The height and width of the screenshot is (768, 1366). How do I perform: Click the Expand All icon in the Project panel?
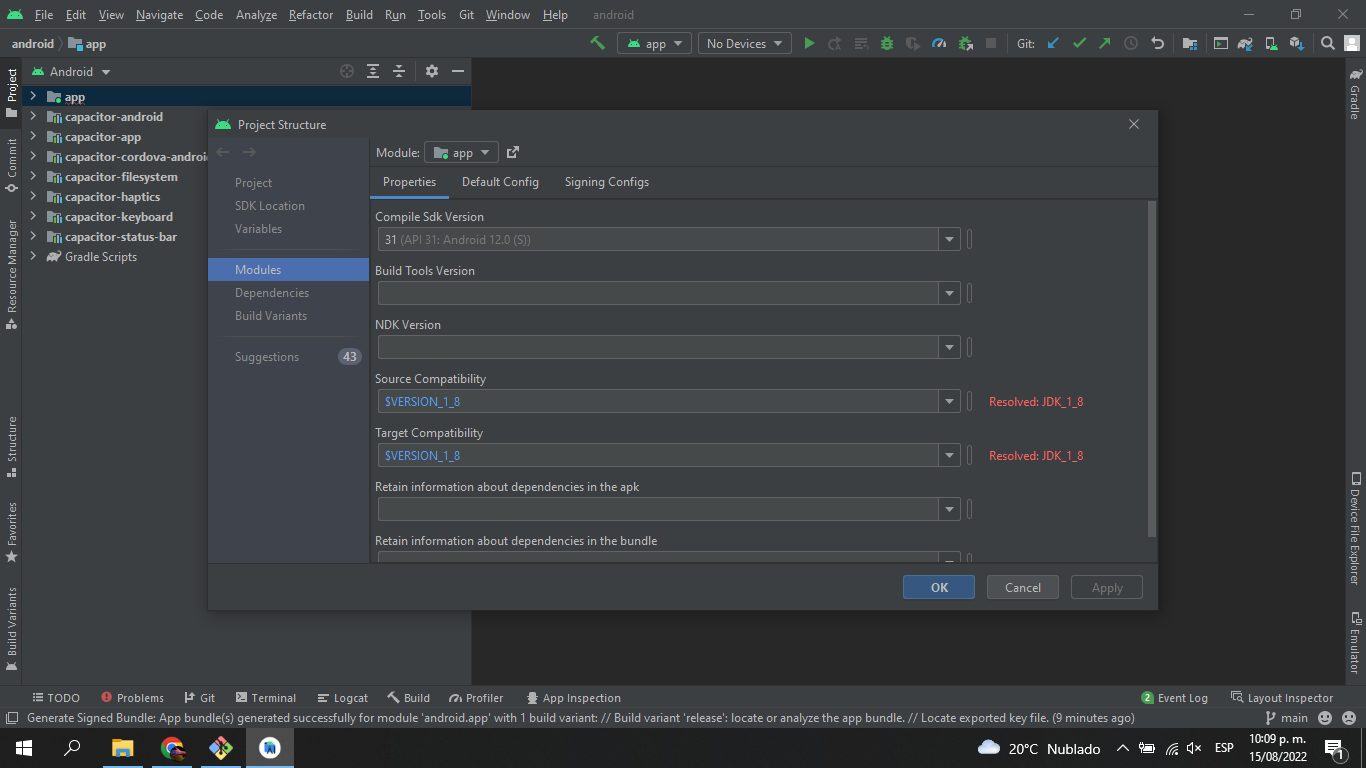(373, 71)
